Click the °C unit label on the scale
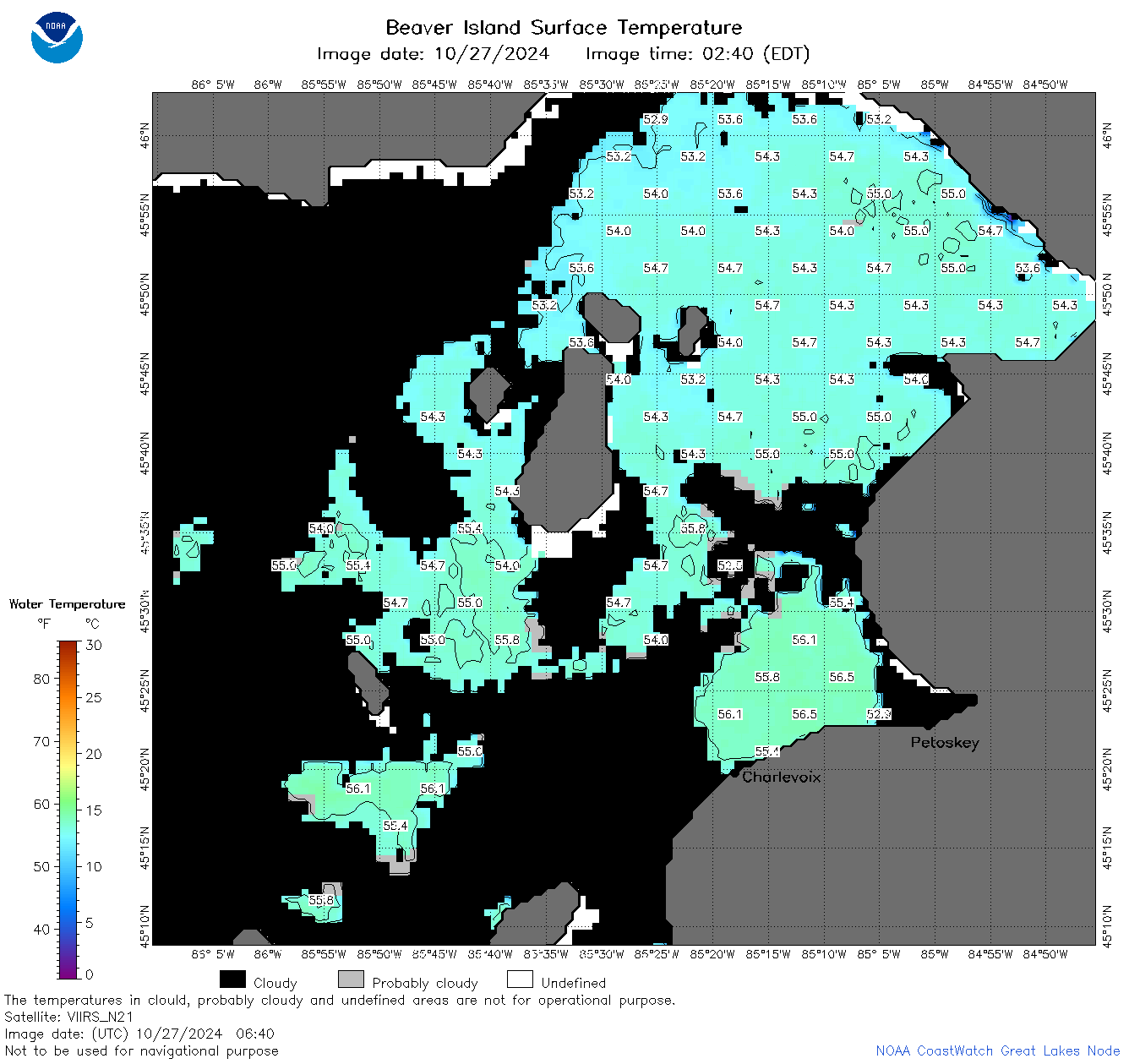 pyautogui.click(x=92, y=624)
